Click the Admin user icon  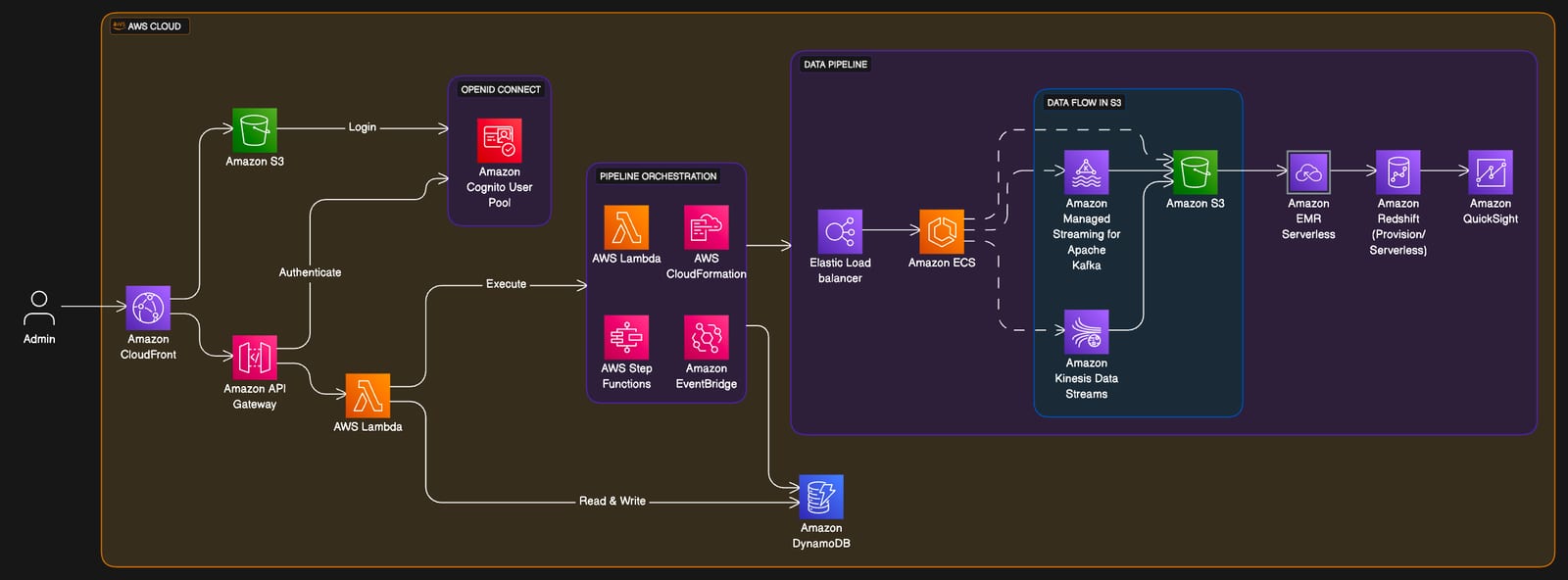[x=39, y=308]
